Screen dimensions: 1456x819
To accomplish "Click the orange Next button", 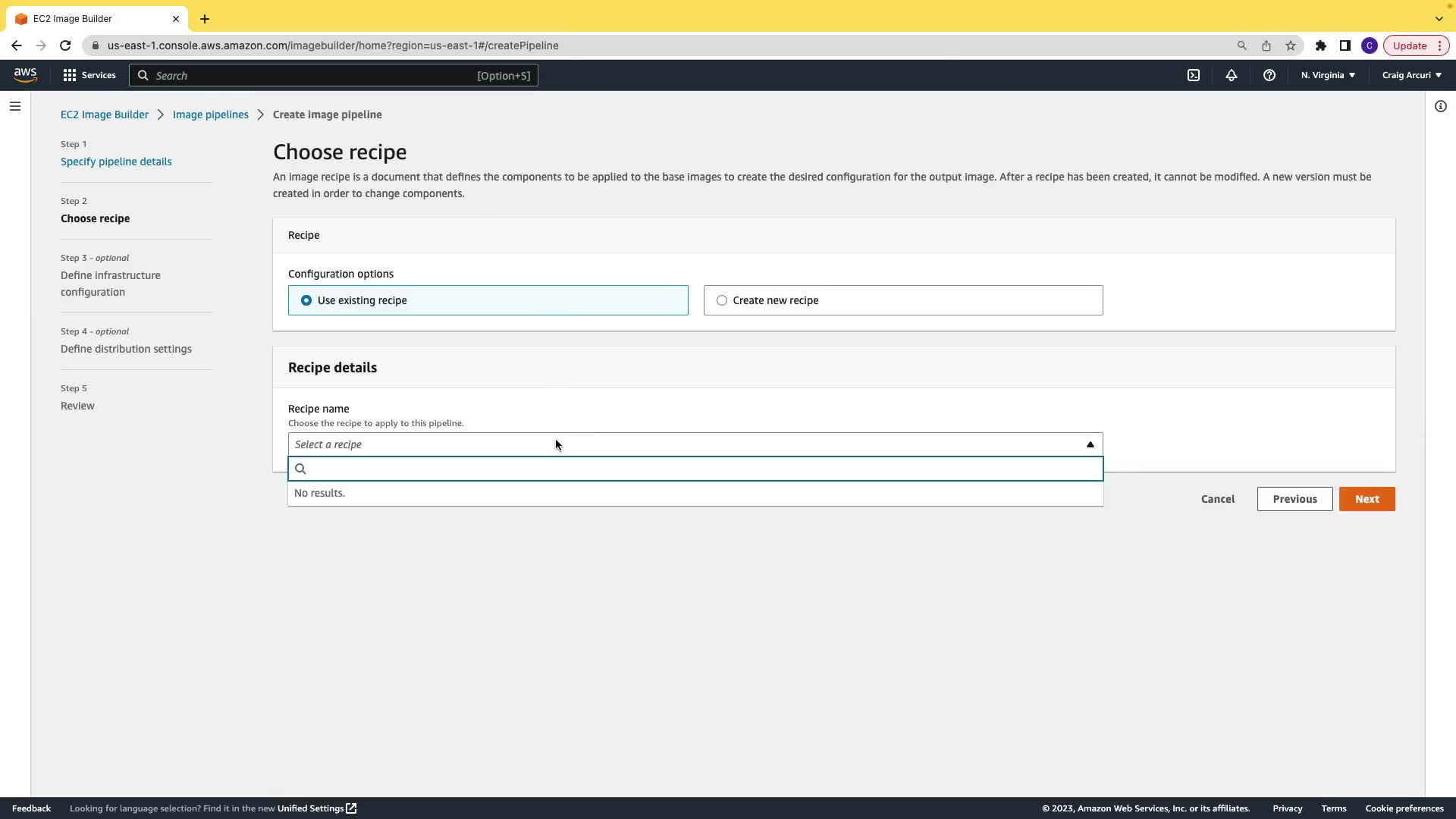I will click(1367, 499).
